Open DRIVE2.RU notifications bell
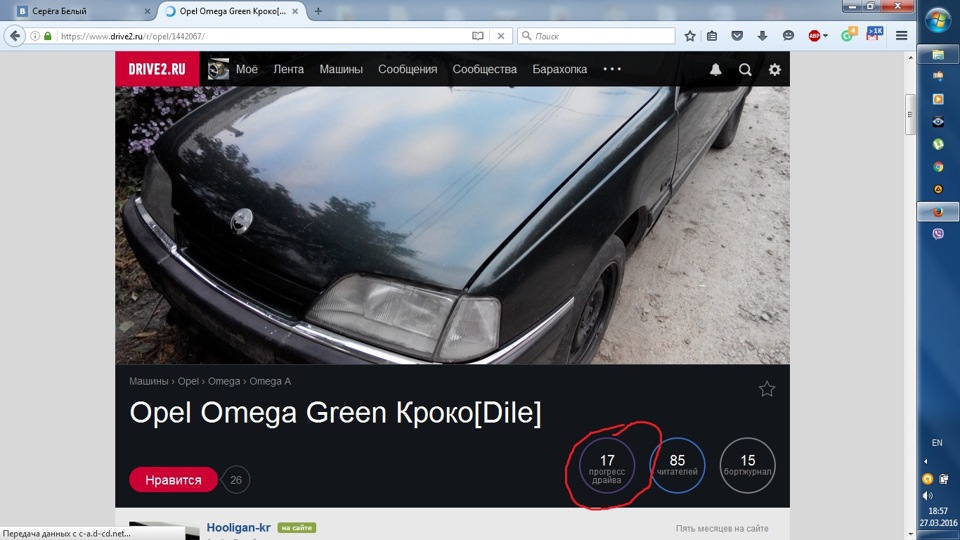The width and height of the screenshot is (960, 540). click(x=715, y=69)
